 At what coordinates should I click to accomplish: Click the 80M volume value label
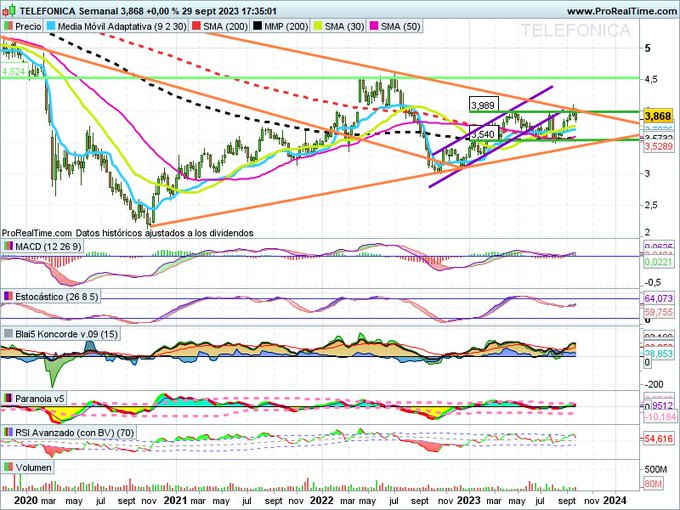click(x=653, y=483)
